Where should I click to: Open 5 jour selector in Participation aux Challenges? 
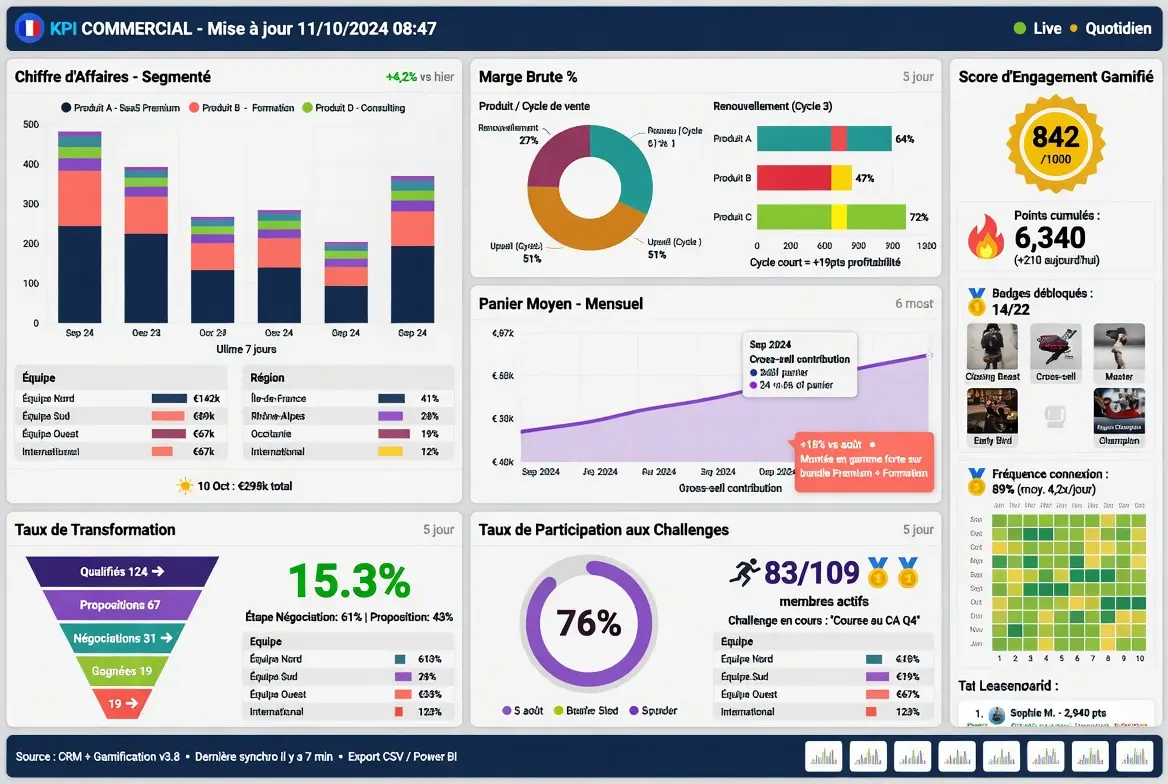point(918,530)
